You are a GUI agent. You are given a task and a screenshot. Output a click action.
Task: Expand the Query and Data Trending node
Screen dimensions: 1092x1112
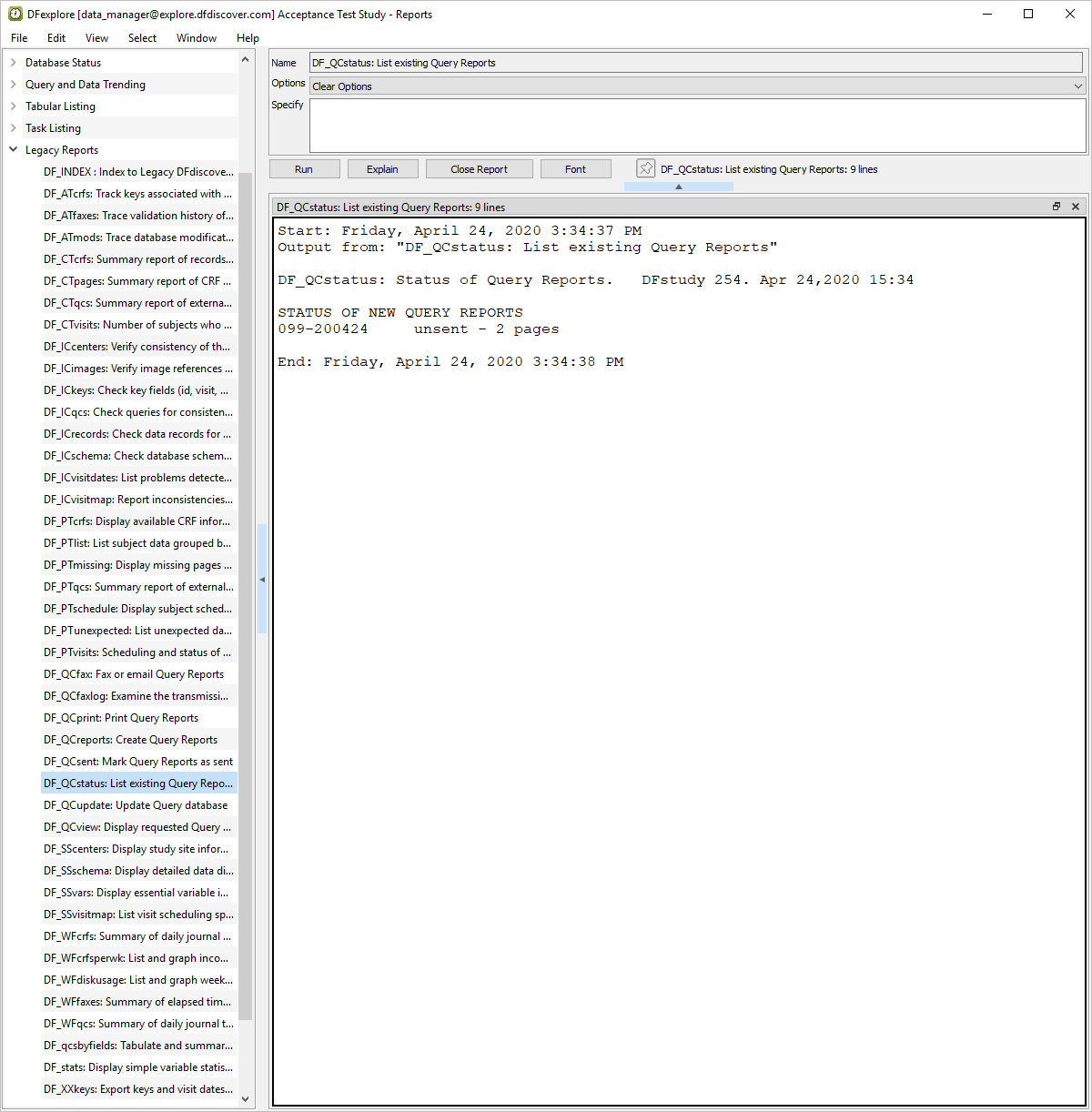[x=14, y=85]
